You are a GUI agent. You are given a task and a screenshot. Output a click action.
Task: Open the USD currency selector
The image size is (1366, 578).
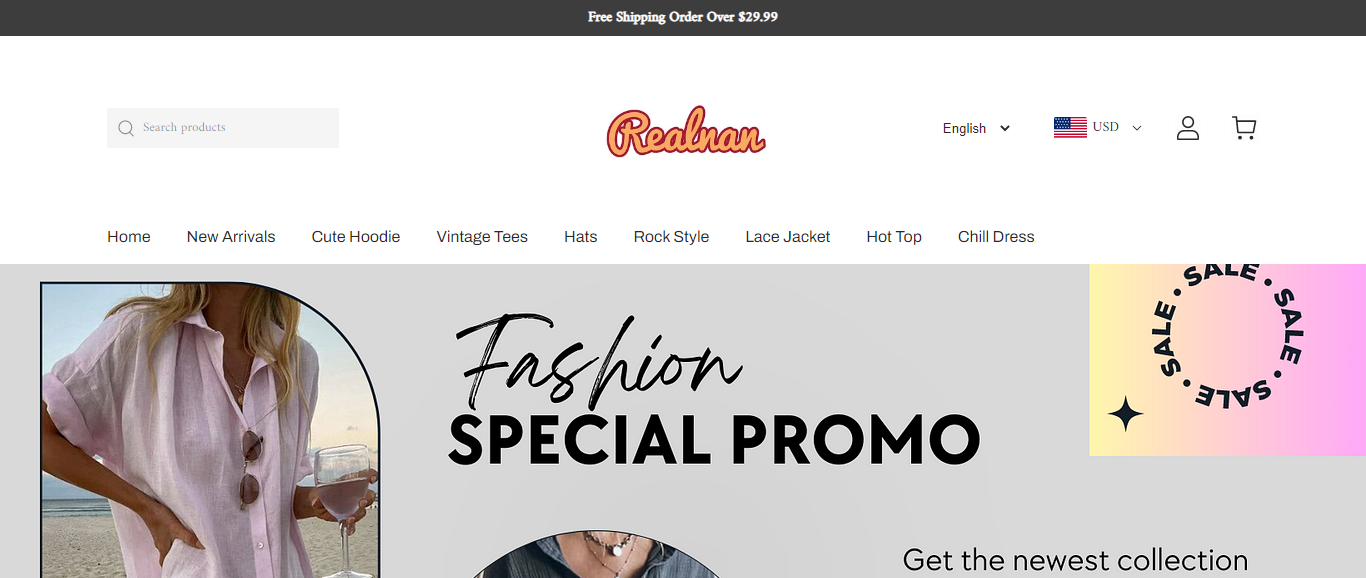tap(1098, 127)
